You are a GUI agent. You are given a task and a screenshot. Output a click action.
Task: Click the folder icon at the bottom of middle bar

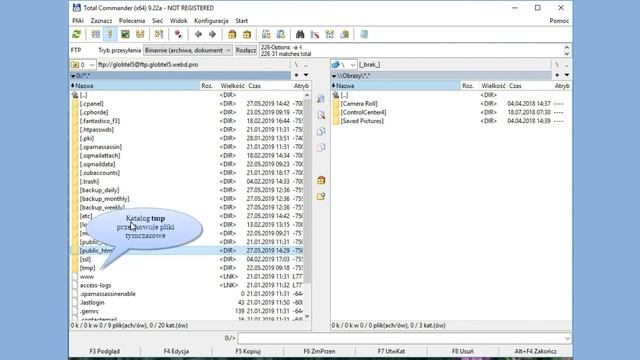point(321,196)
